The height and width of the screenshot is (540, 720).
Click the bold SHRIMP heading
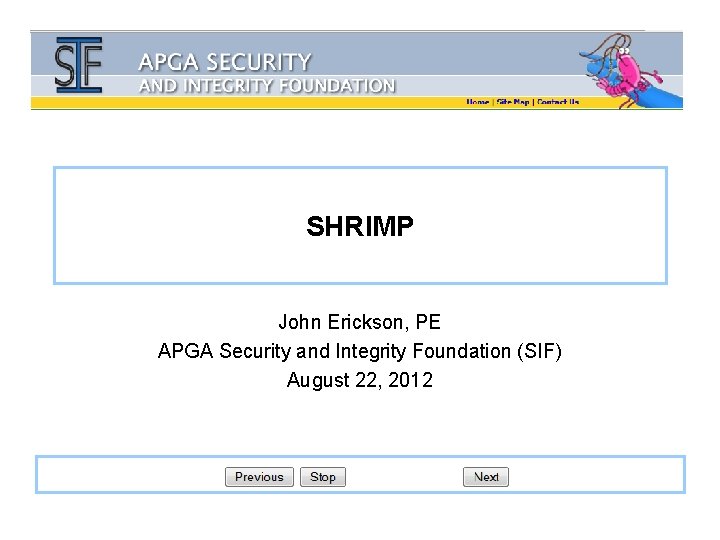[x=360, y=226]
